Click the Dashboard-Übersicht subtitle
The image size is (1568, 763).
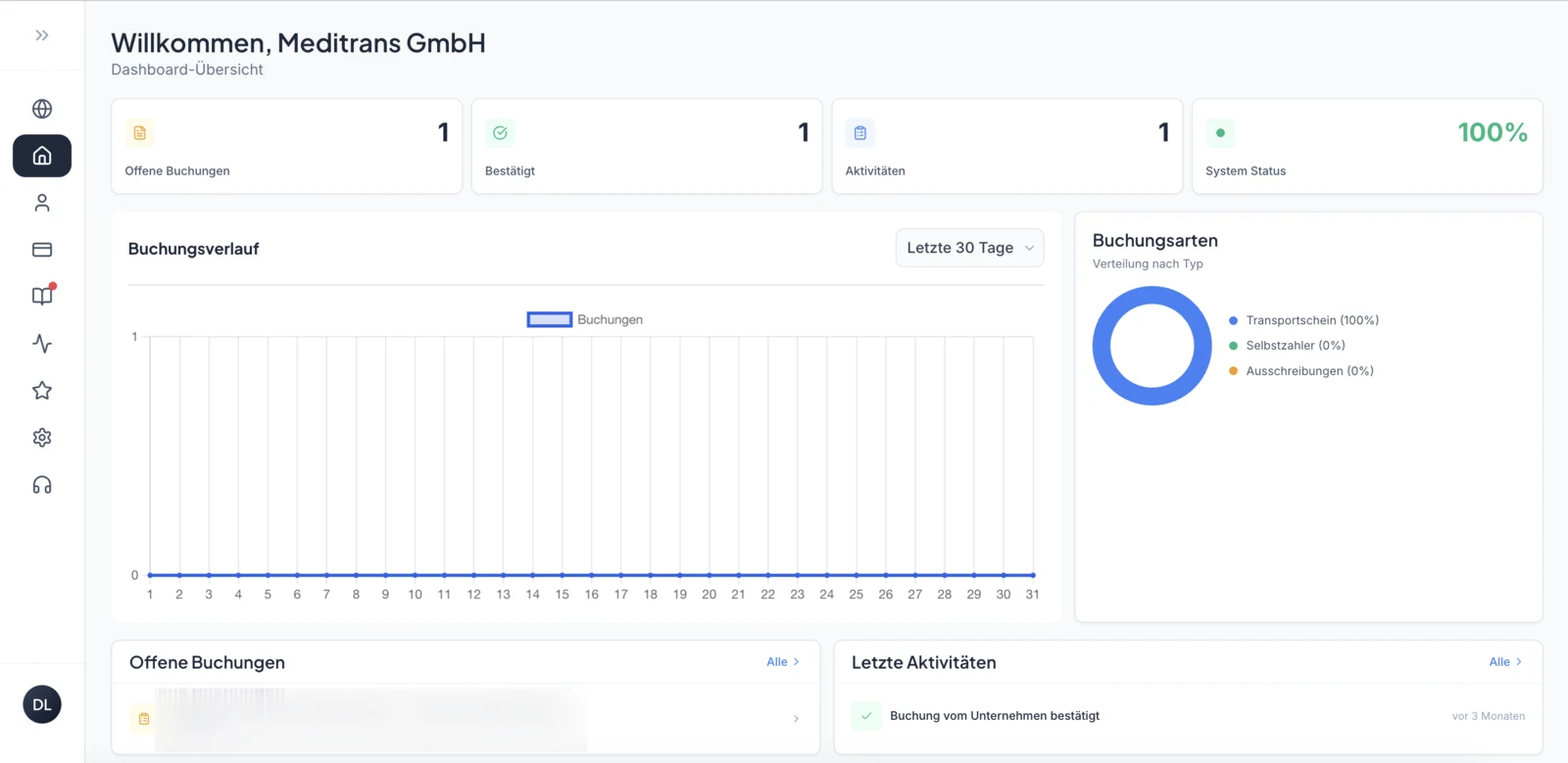[x=187, y=70]
